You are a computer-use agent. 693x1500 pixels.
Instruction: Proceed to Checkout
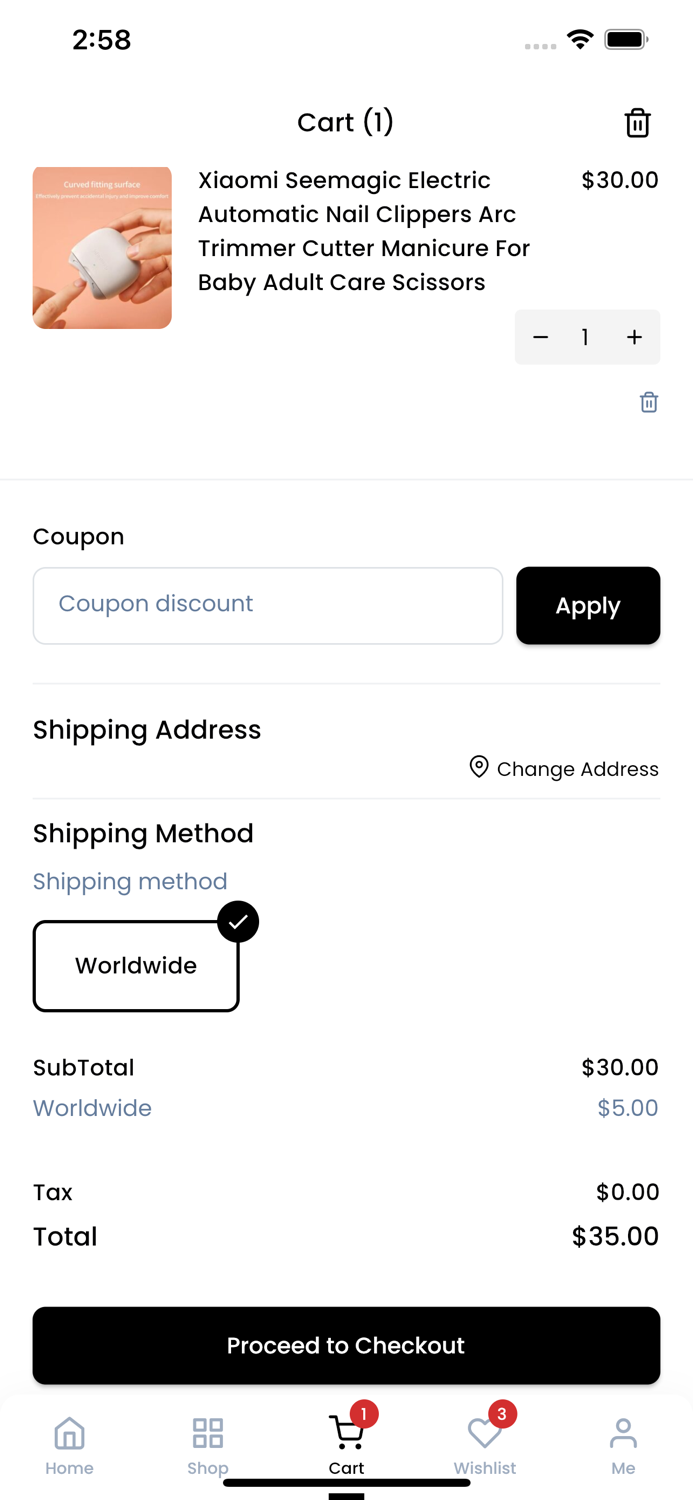click(346, 1345)
